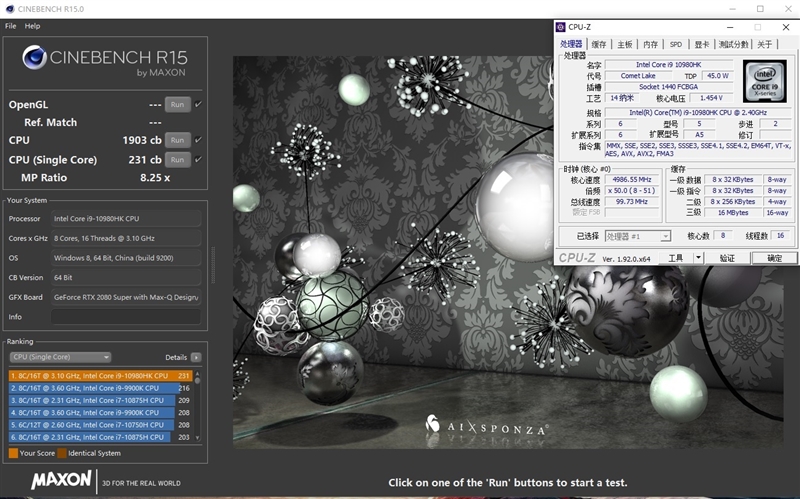Viewport: 800px width, 499px height.
Task: Click the orange Your Score legend swatch
Action: pyautogui.click(x=13, y=453)
